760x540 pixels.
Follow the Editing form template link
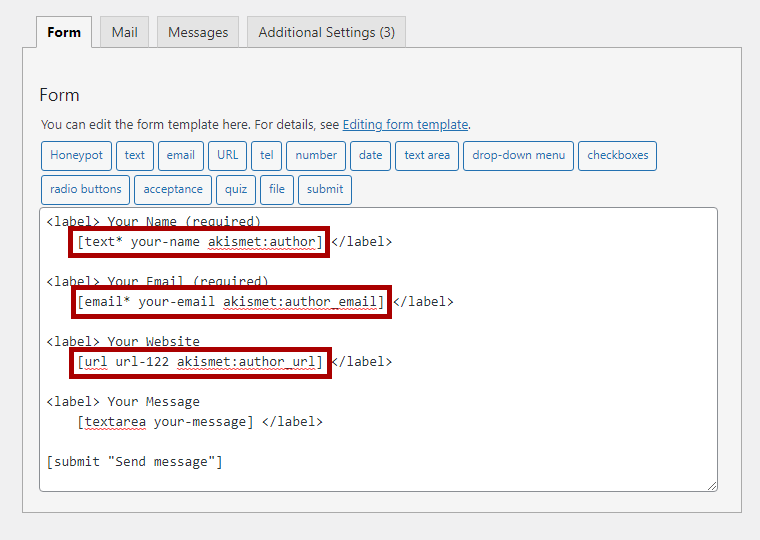pyautogui.click(x=405, y=125)
